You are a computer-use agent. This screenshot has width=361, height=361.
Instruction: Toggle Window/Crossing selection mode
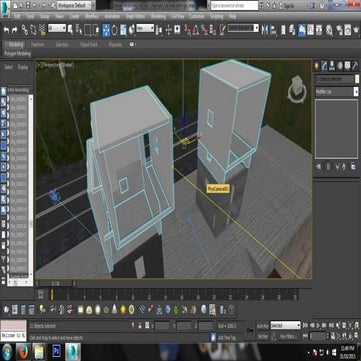[x=96, y=30]
